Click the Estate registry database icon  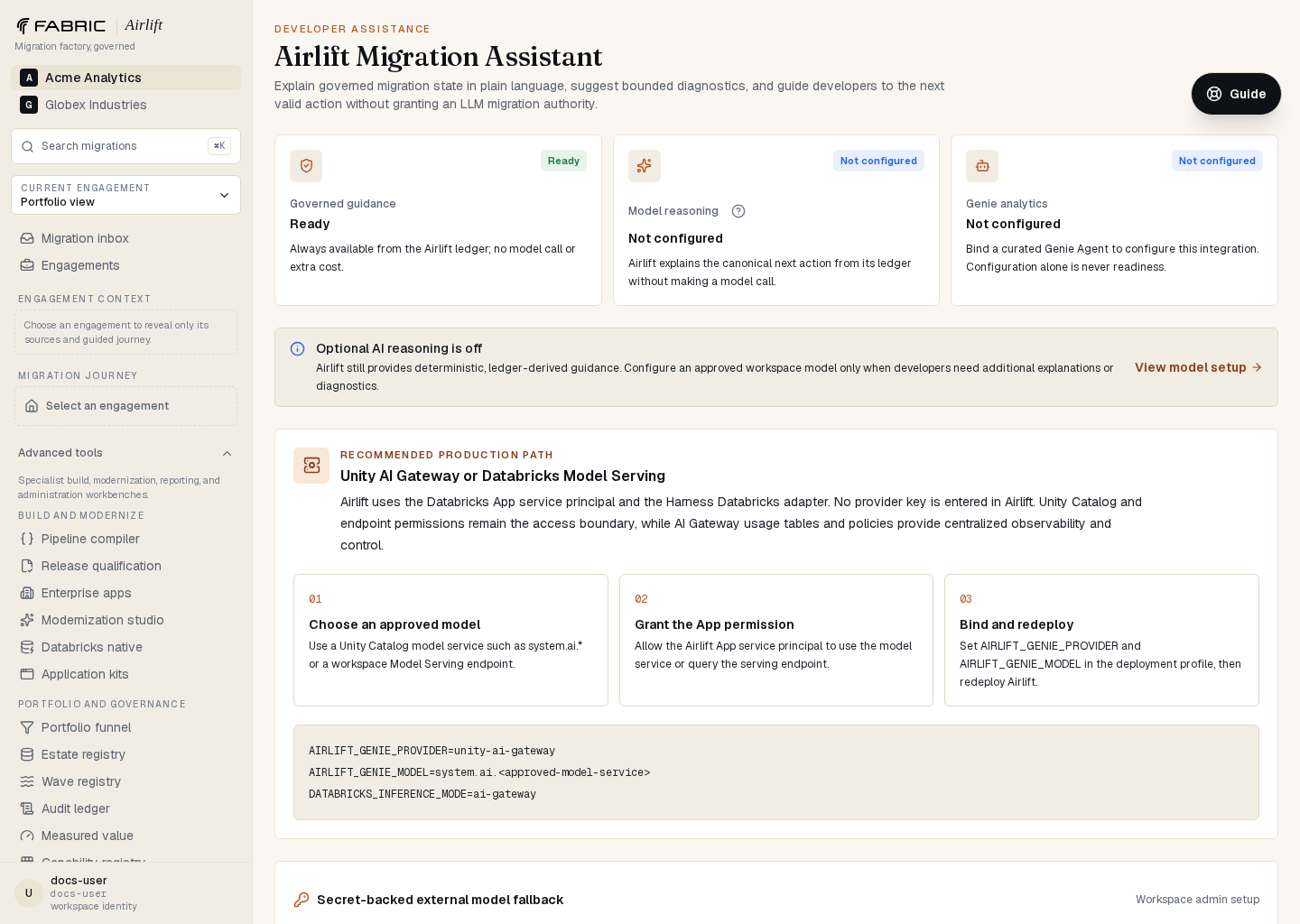[27, 754]
